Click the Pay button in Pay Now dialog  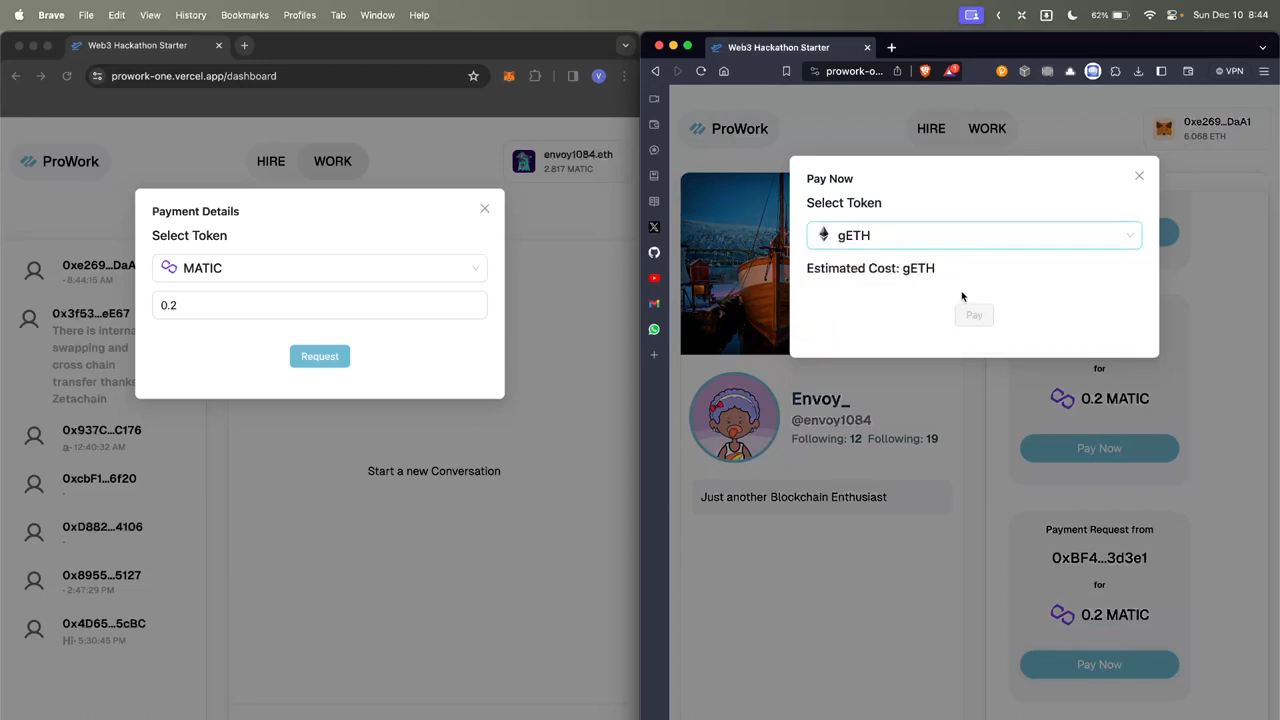point(974,315)
